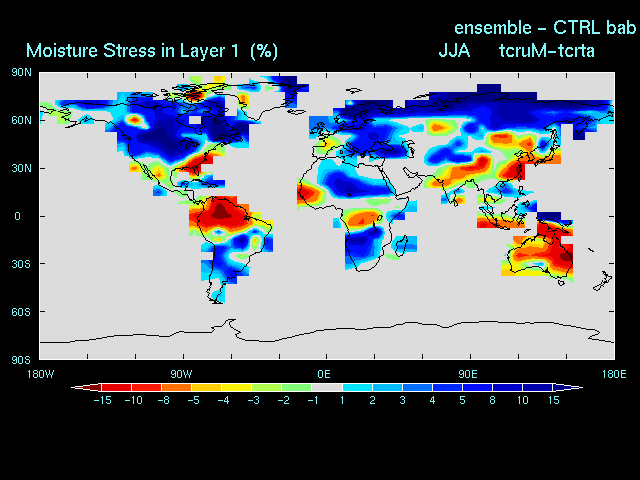Click the 0E longitude axis label
Image resolution: width=640 pixels, height=480 pixels.
pos(324,374)
